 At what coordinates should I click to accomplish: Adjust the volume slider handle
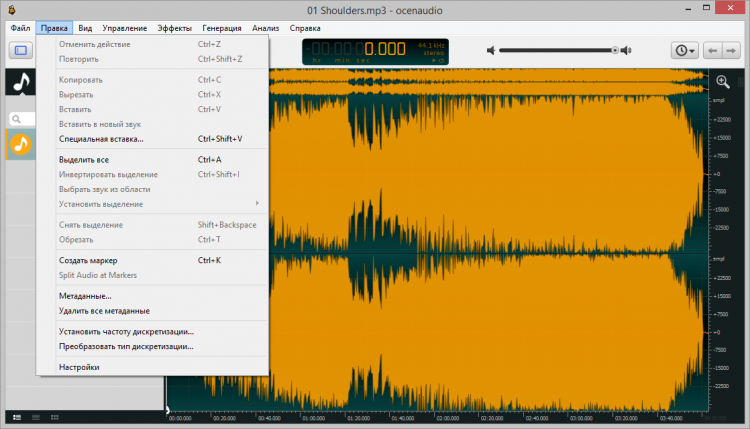pos(615,50)
